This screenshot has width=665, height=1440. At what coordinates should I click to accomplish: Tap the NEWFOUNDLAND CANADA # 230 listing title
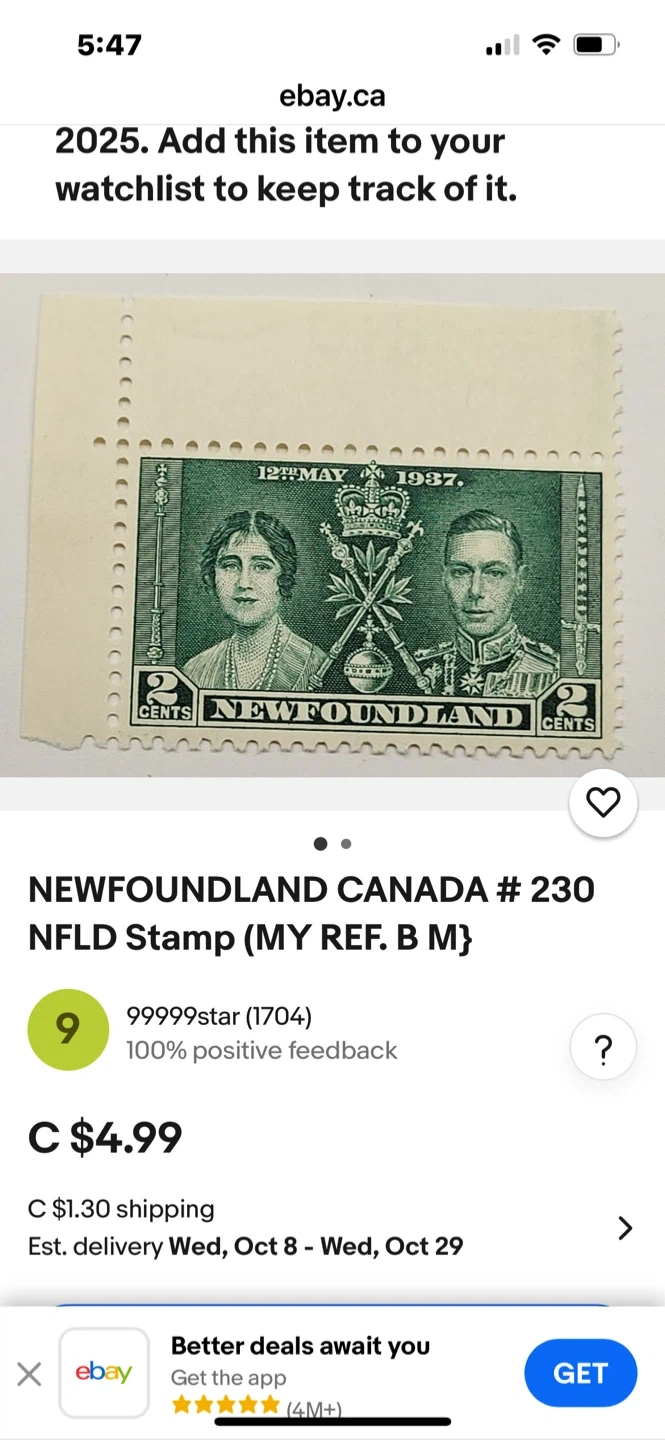point(311,913)
